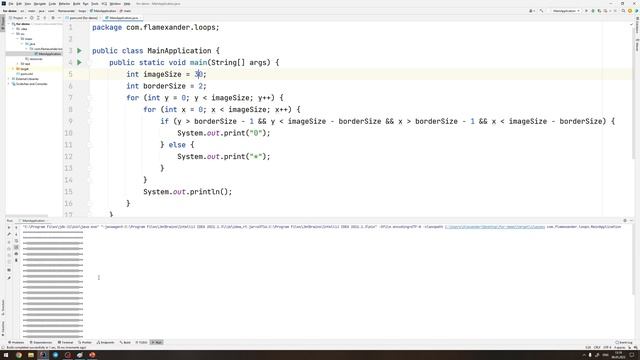Click the trash clear-all icon in console toolbar
Screen dimensions: 640x360
(x=16, y=260)
